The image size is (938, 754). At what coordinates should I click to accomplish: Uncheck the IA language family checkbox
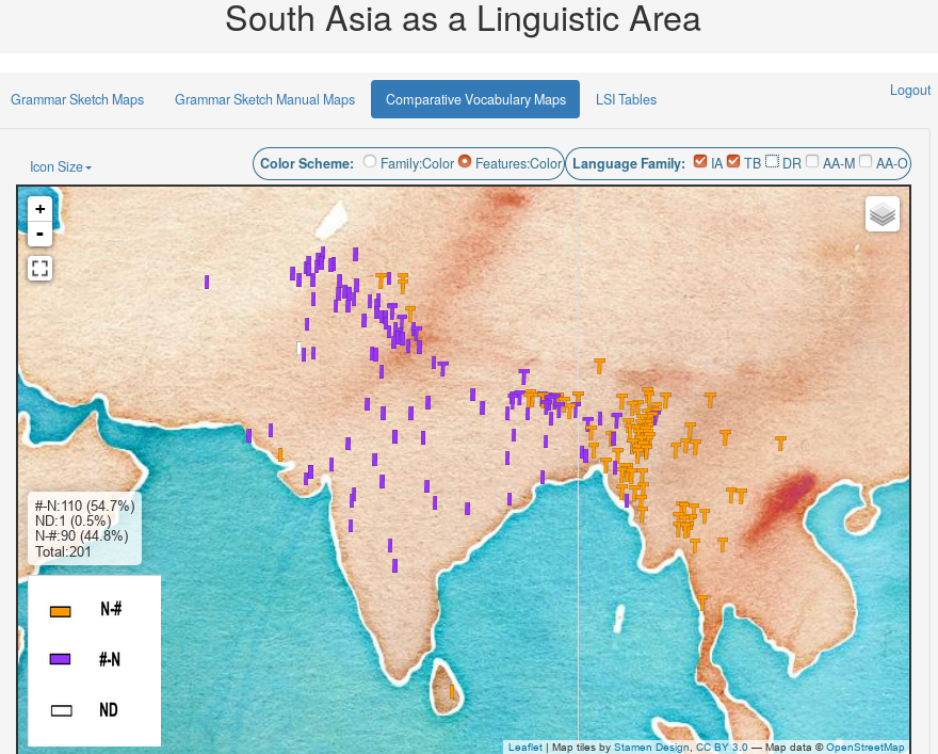(x=700, y=162)
